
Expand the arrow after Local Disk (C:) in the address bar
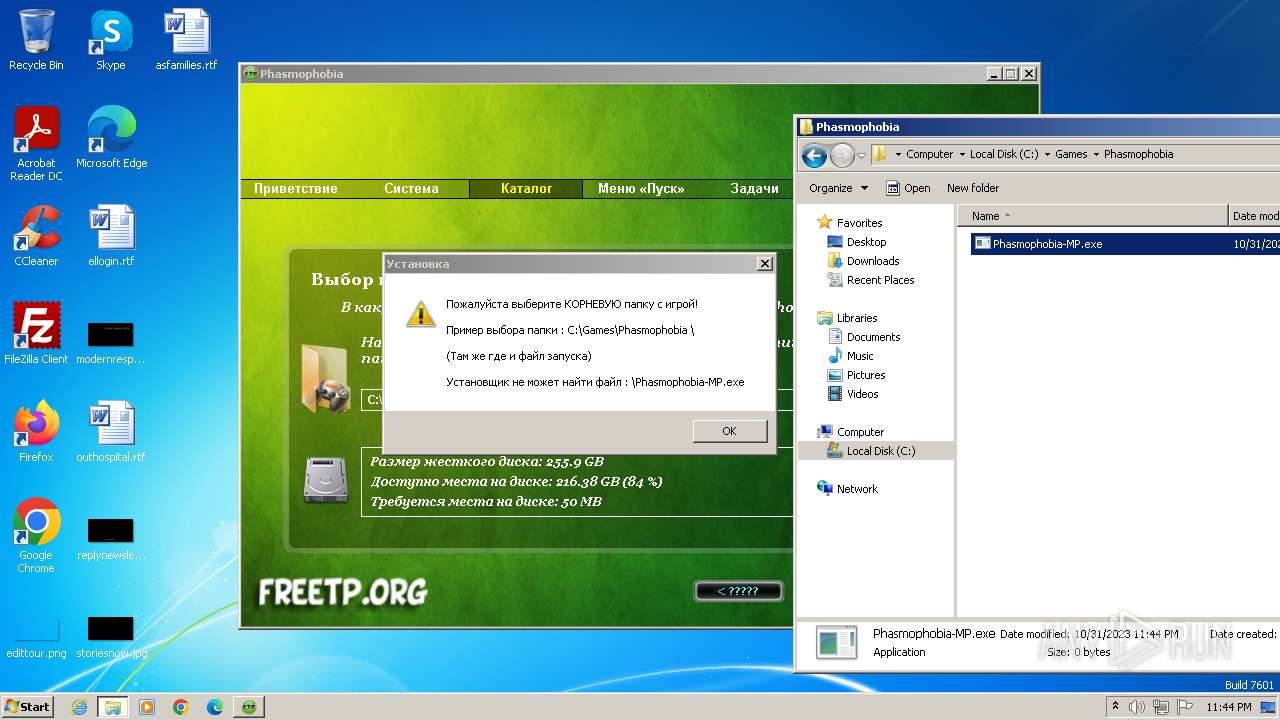click(x=1047, y=154)
